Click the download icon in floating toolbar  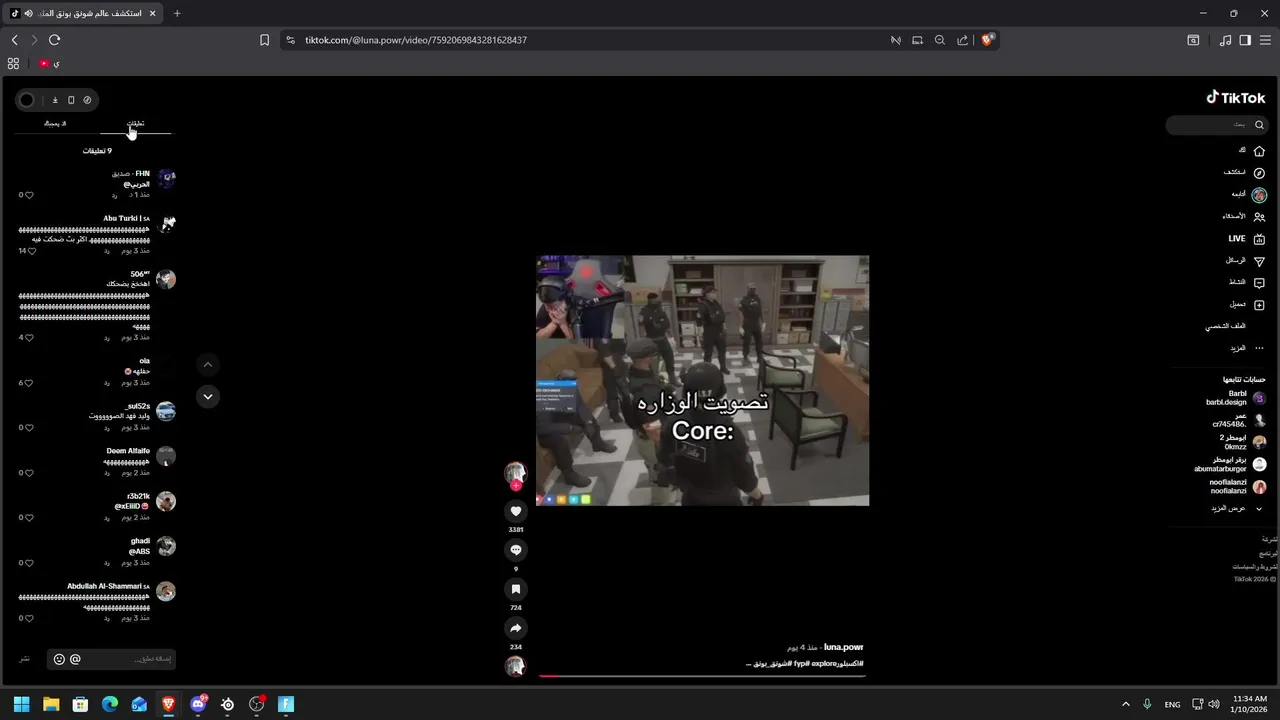(x=55, y=100)
